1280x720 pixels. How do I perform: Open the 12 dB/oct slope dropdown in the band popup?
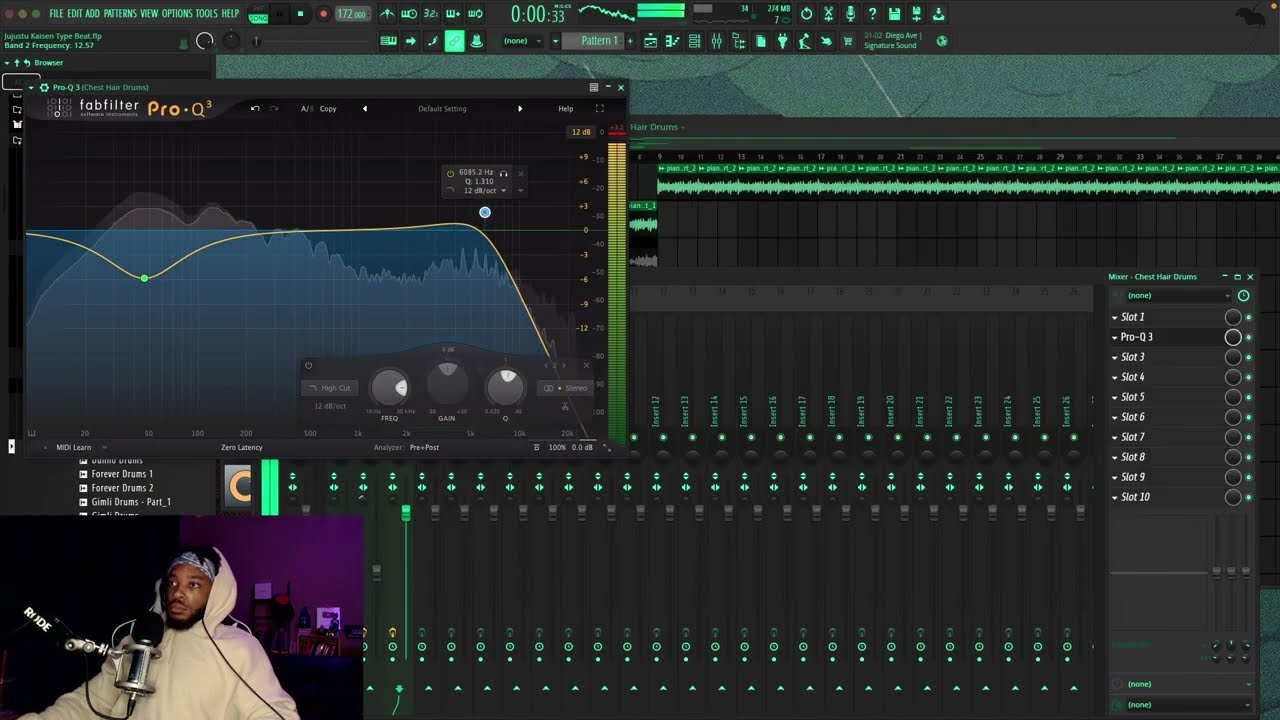485,190
